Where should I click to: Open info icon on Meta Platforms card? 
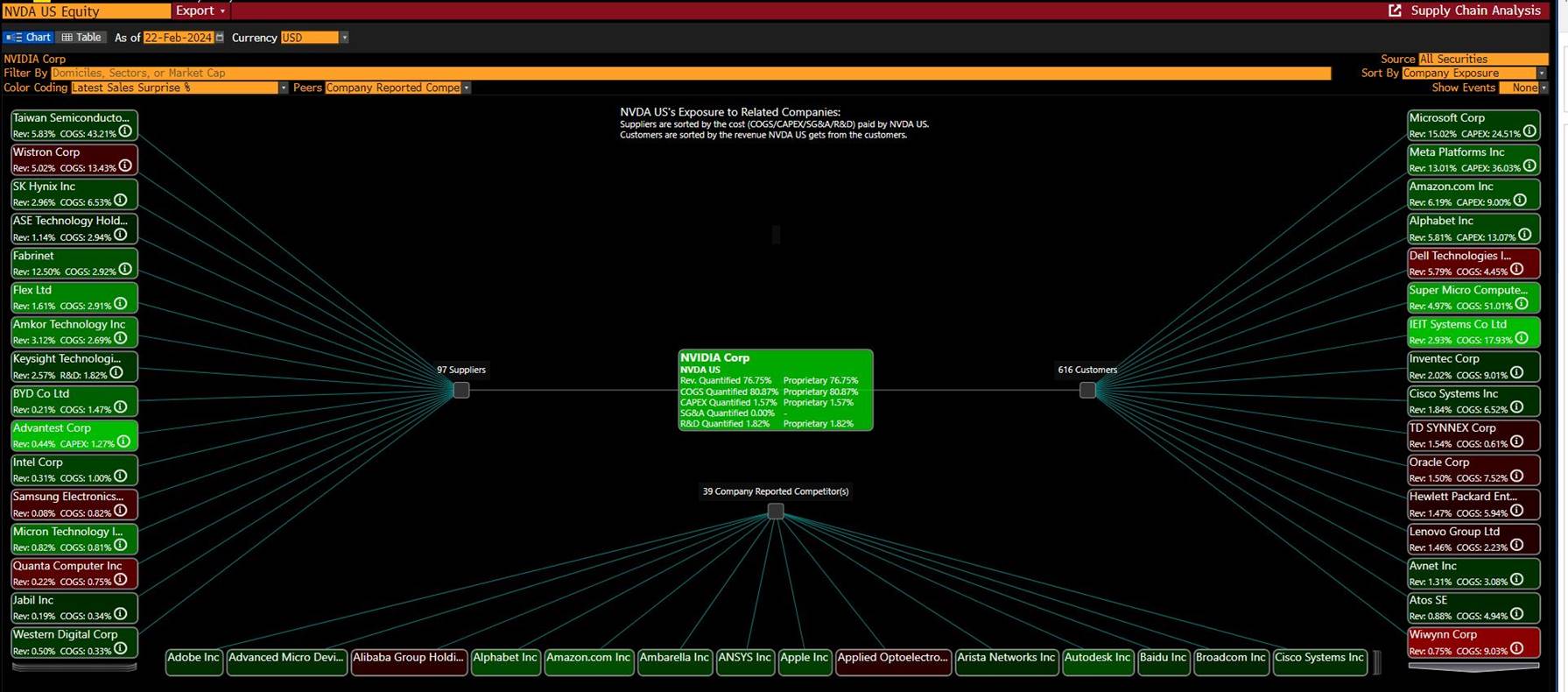coord(1529,166)
